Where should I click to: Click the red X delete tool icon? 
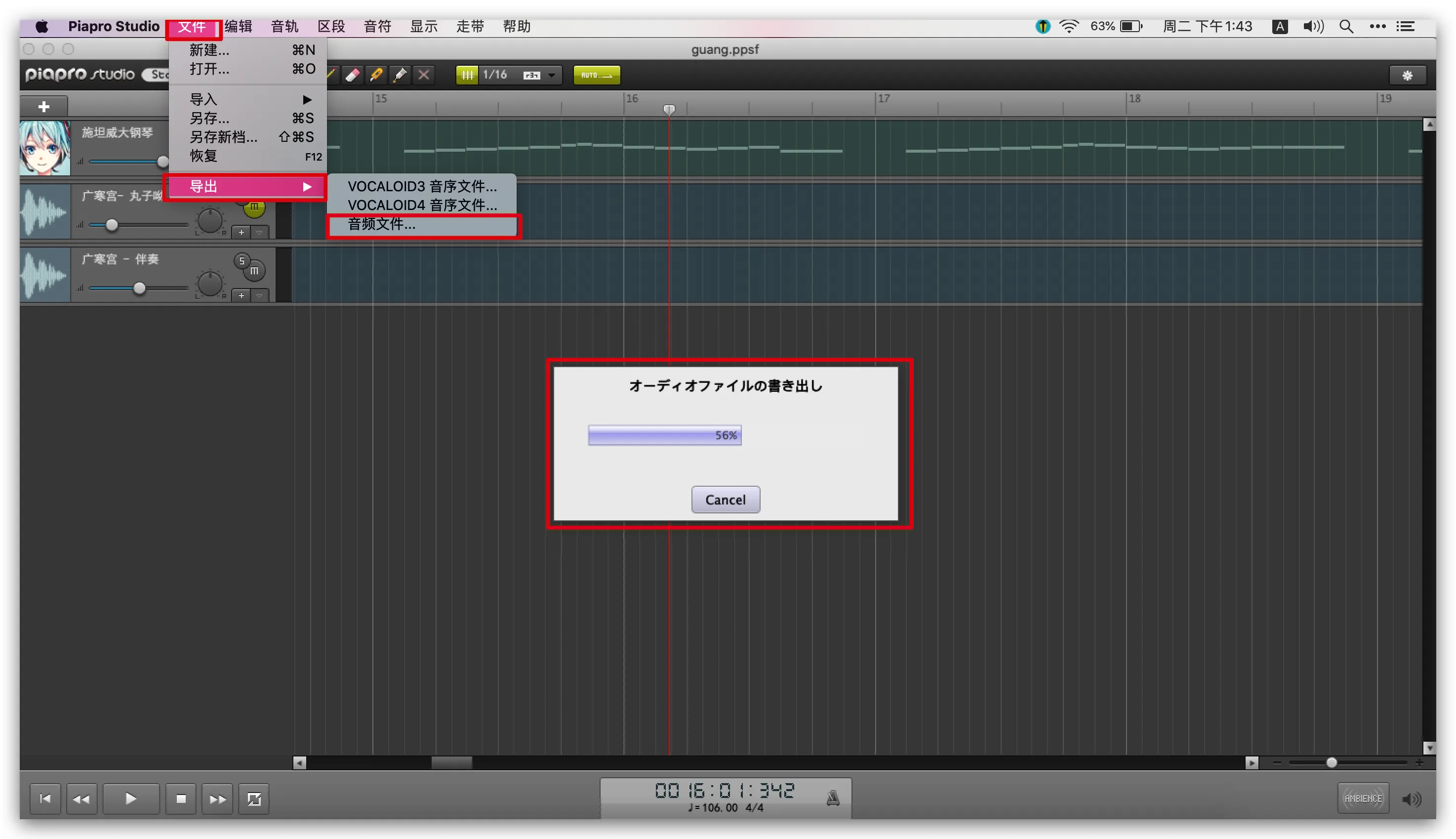[x=424, y=75]
